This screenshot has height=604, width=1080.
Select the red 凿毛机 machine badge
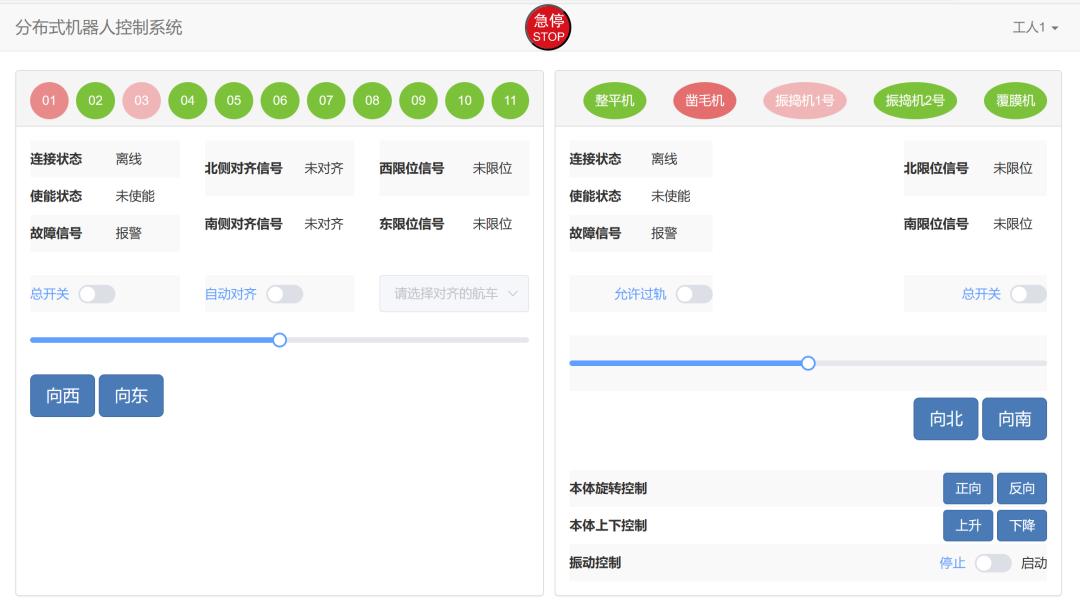point(704,101)
